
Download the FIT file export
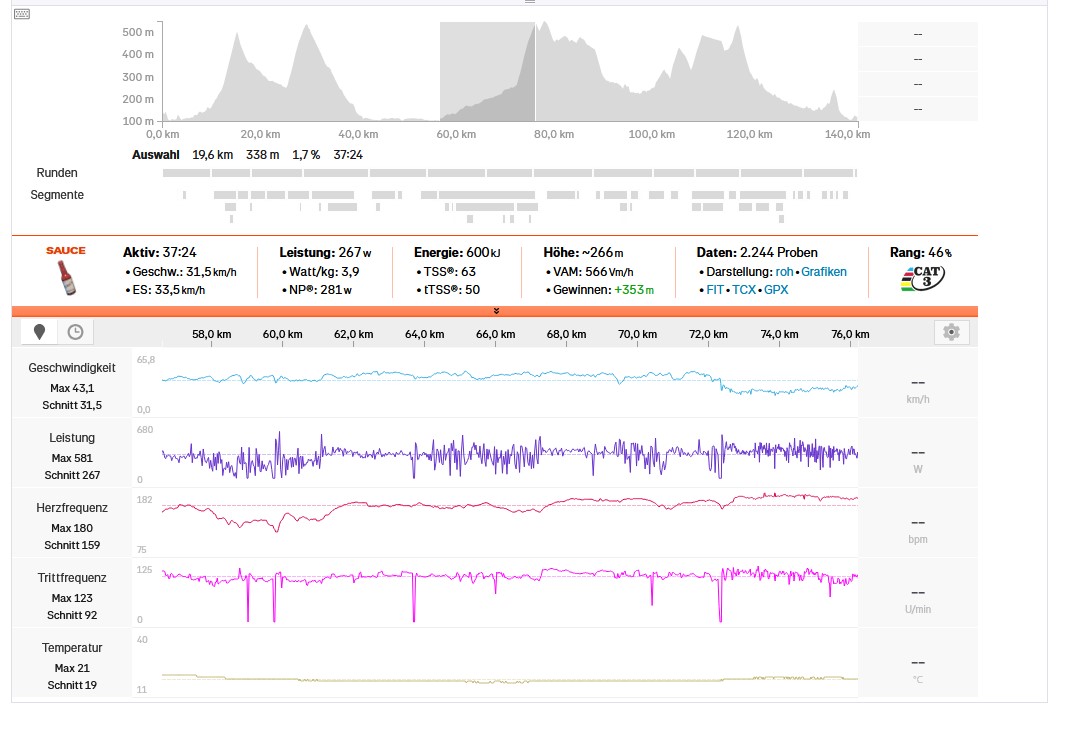pyautogui.click(x=715, y=290)
